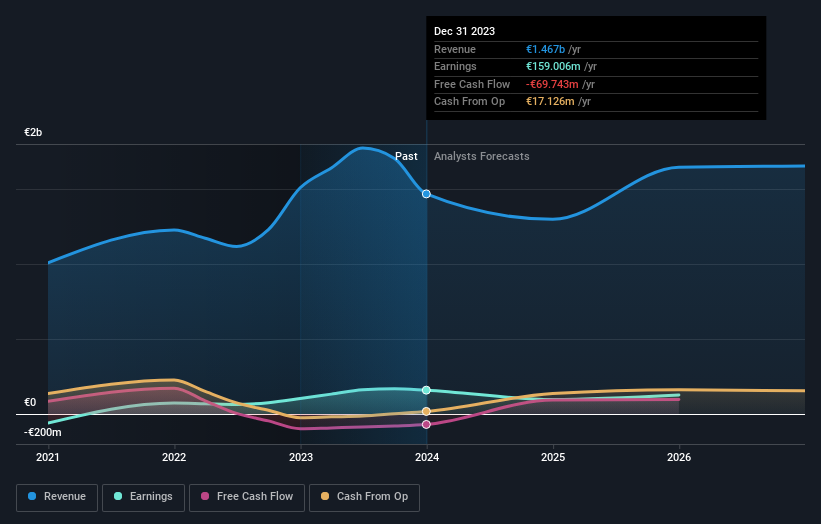Click the 2024 x-axis label
This screenshot has height=524, width=821.
coord(427,458)
